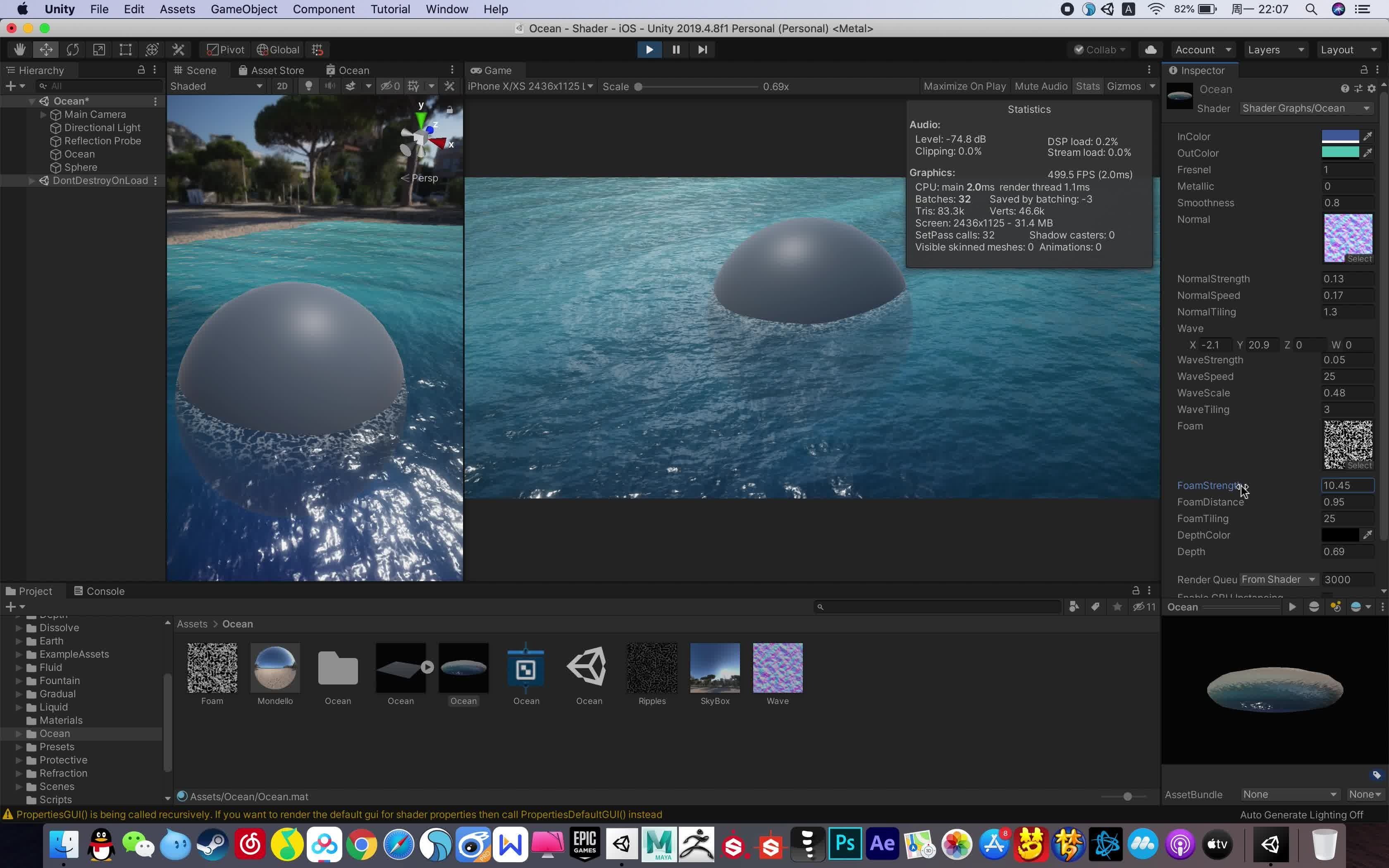Select the Hand pan tool
Screen dimensions: 1389x868
tap(19, 49)
